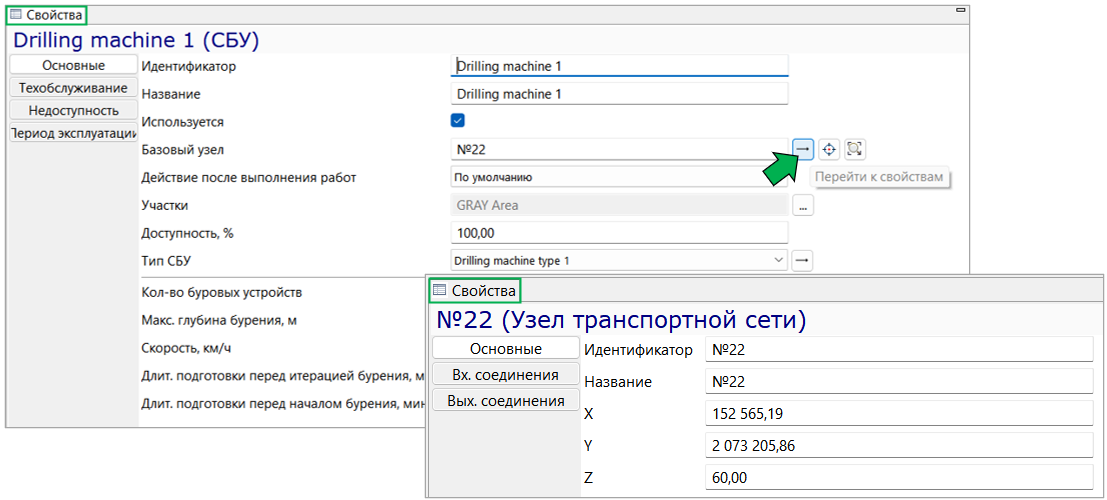Open the Действие после выполнения работ dropdown

[618, 177]
